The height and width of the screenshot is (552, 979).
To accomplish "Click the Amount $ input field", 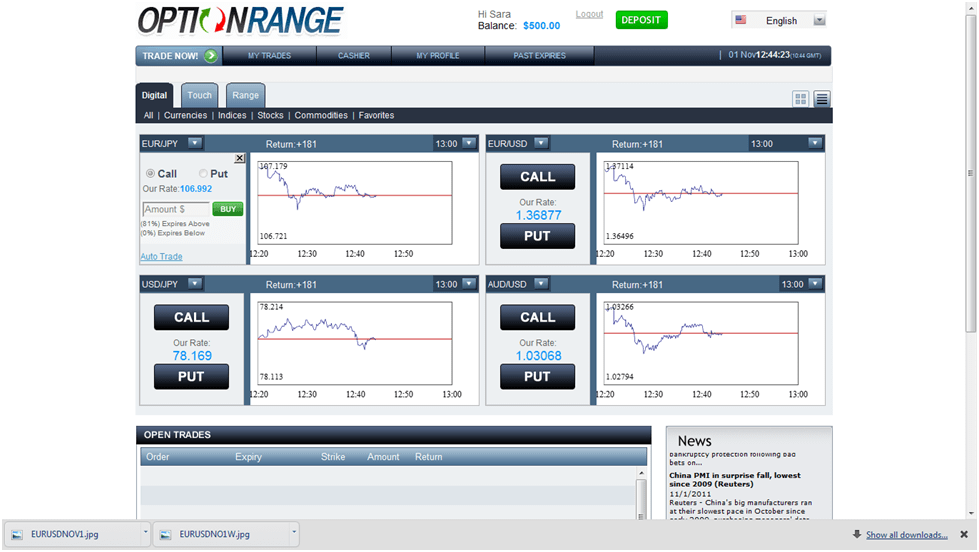I will [176, 209].
